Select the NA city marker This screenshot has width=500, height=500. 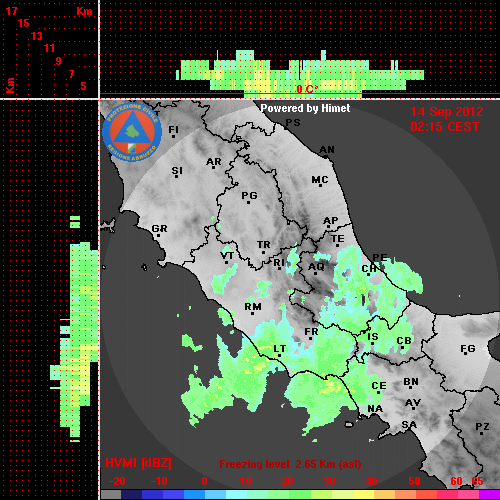pyautogui.click(x=375, y=410)
